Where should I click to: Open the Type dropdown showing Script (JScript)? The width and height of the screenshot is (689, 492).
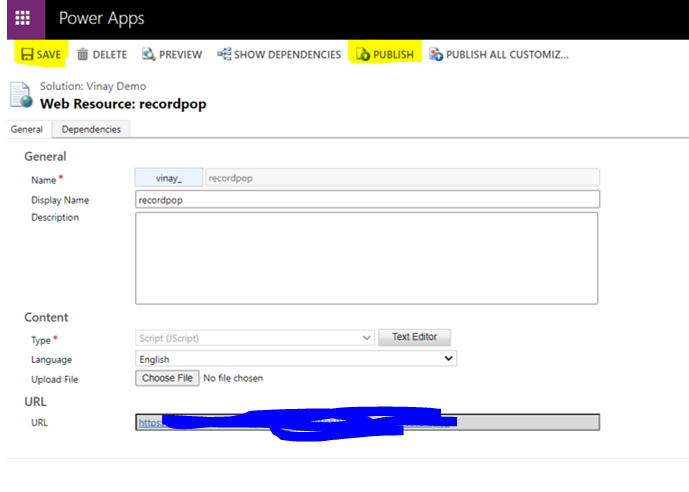pyautogui.click(x=255, y=338)
